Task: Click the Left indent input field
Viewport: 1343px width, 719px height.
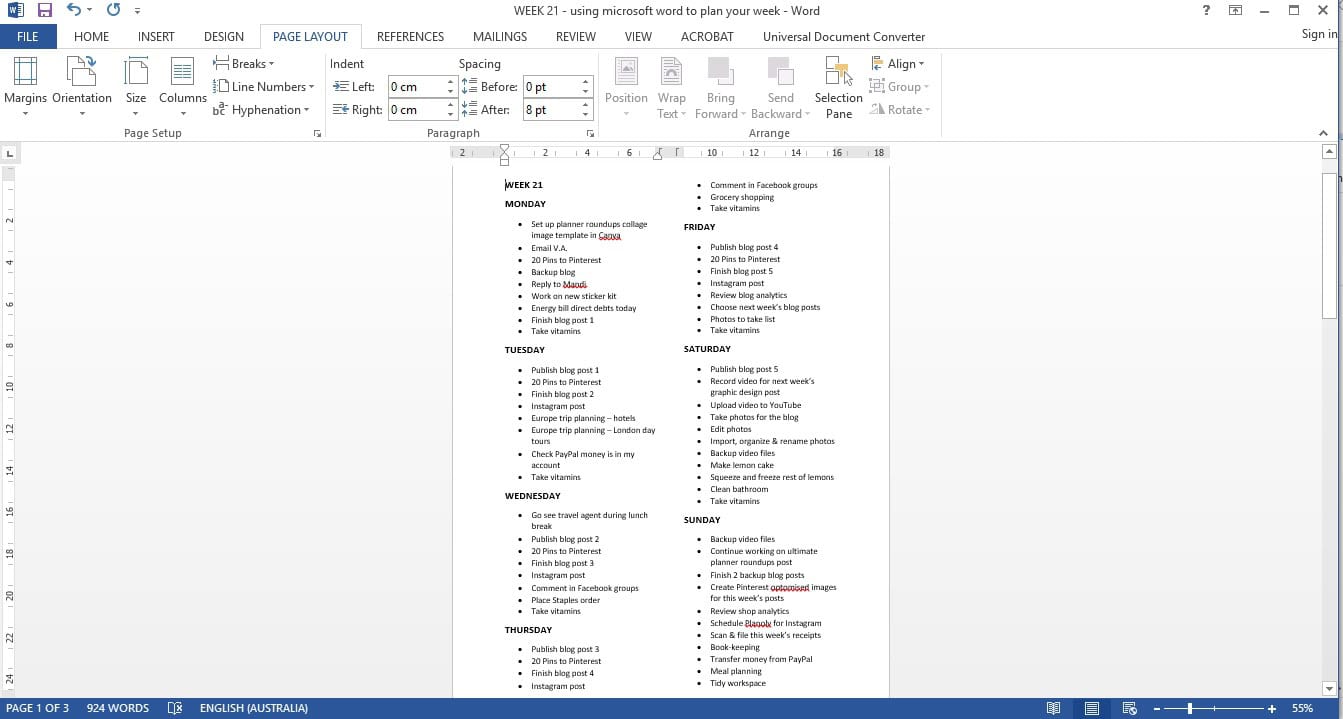Action: [416, 87]
